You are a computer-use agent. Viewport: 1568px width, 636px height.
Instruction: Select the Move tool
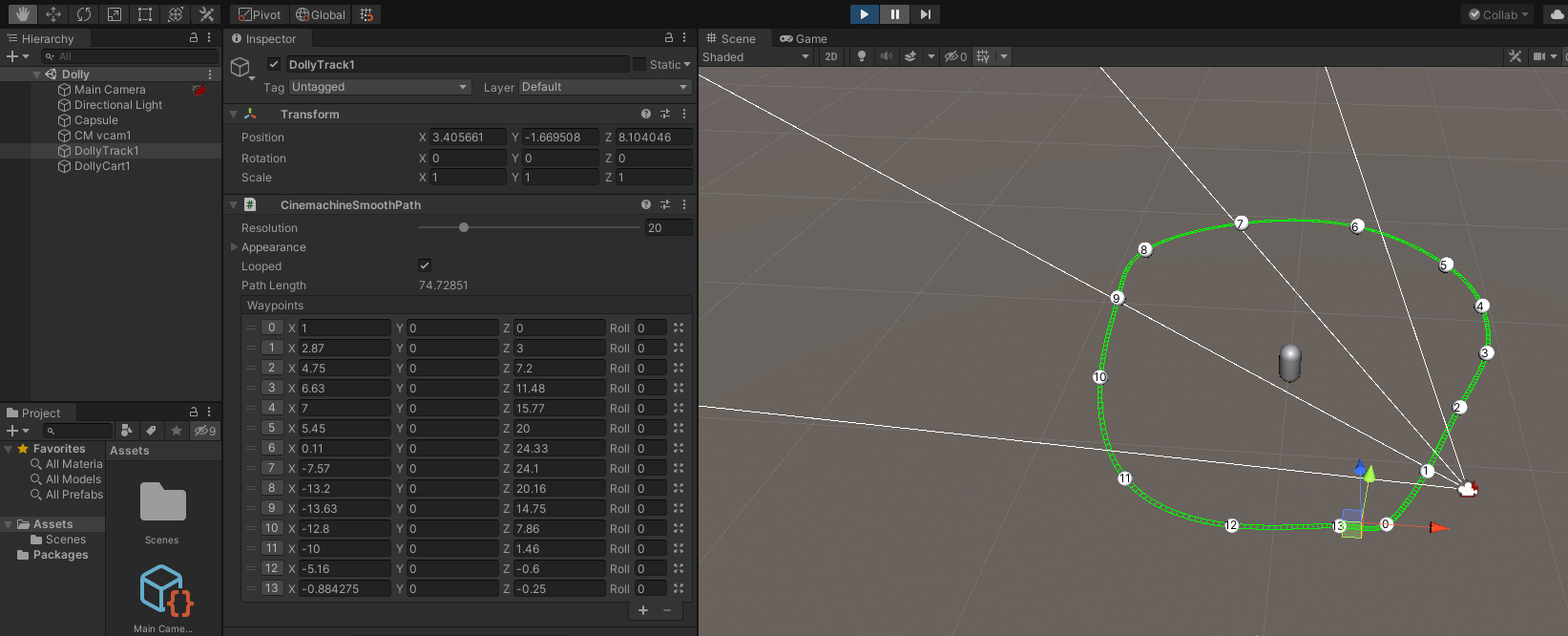coord(53,14)
